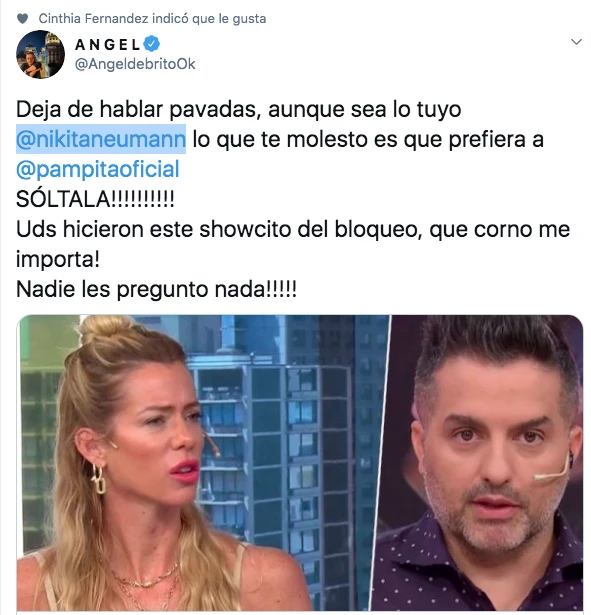
Task: Click the 'Nadie les pregunto nada!!!!!' line
Action: (156, 289)
